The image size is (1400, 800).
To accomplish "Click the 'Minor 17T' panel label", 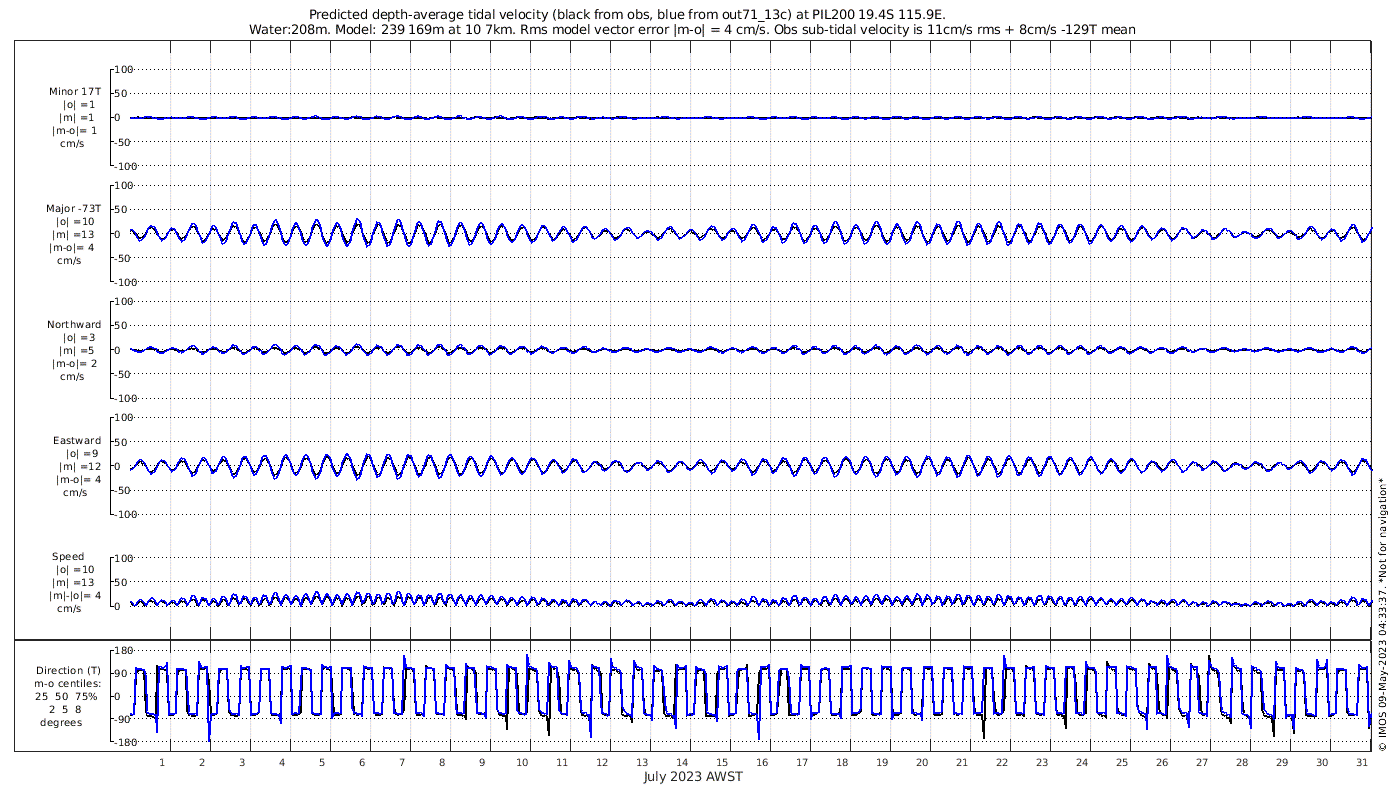I will click(x=75, y=92).
